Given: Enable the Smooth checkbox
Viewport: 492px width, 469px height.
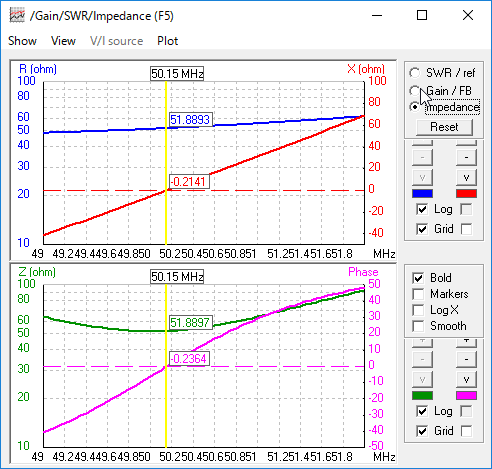Looking at the screenshot, I should pyautogui.click(x=418, y=326).
